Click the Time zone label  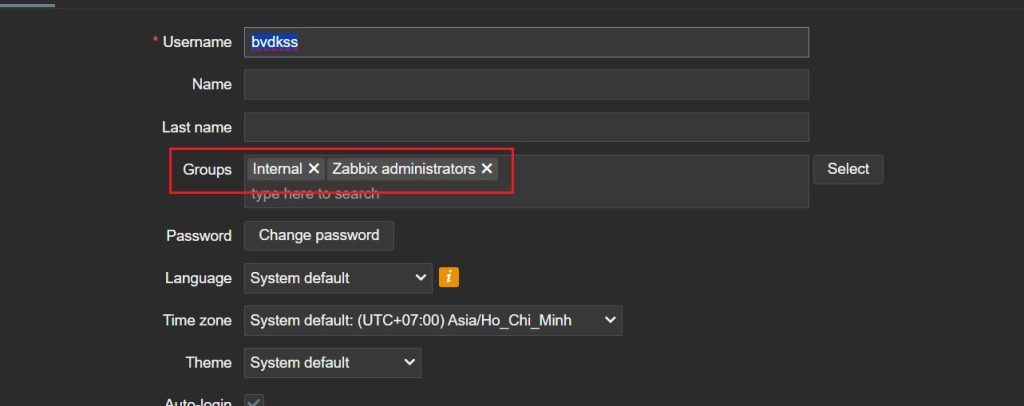pos(197,320)
